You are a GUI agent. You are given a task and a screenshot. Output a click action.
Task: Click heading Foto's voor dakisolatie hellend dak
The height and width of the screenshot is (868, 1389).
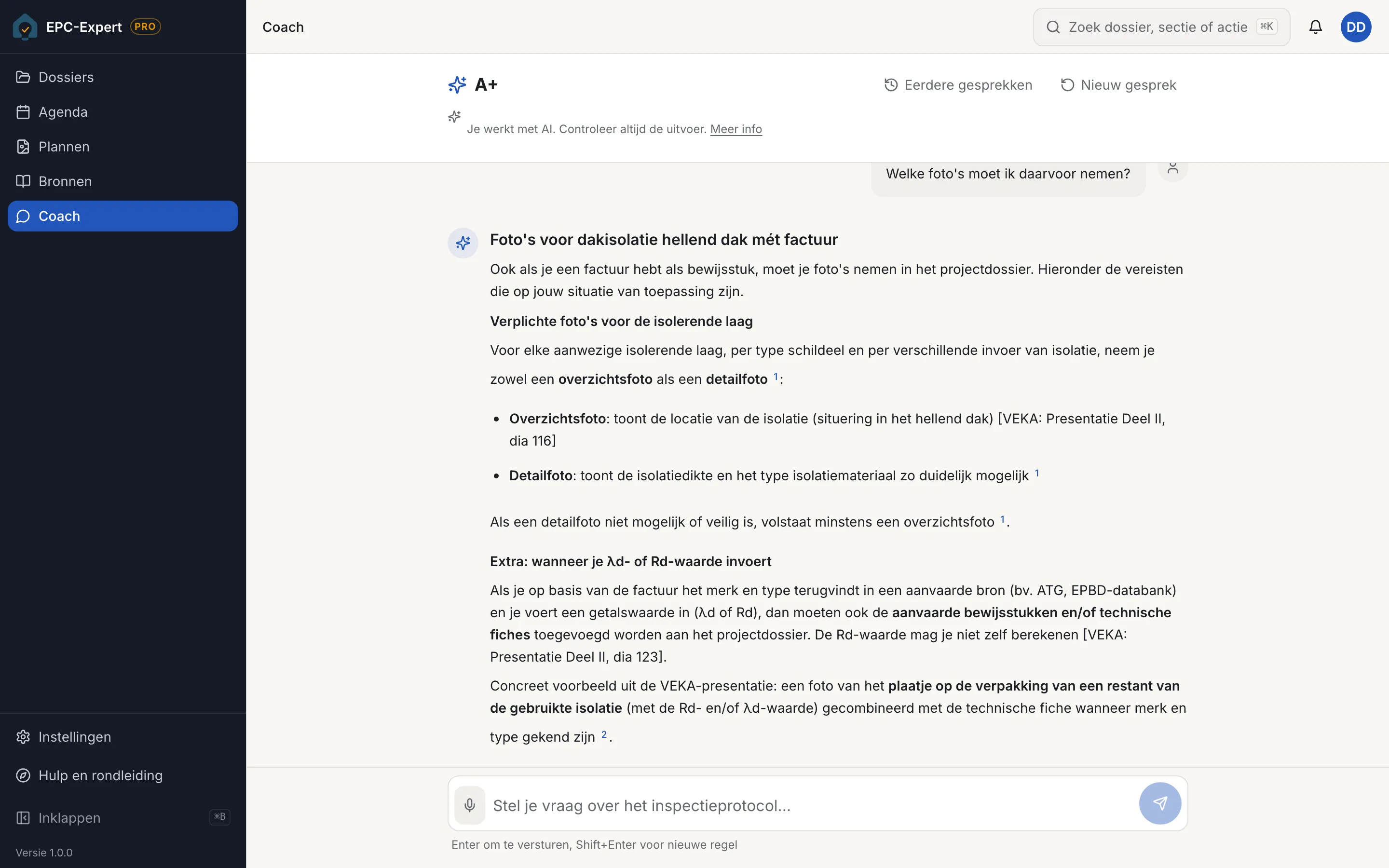pos(664,239)
